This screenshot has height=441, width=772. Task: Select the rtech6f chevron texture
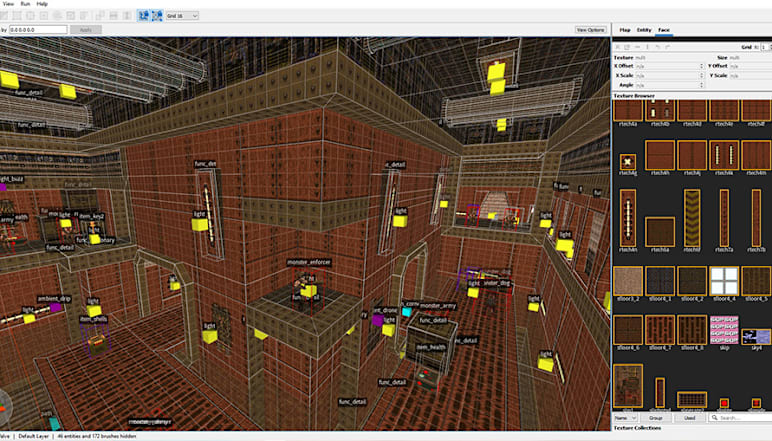[x=692, y=218]
